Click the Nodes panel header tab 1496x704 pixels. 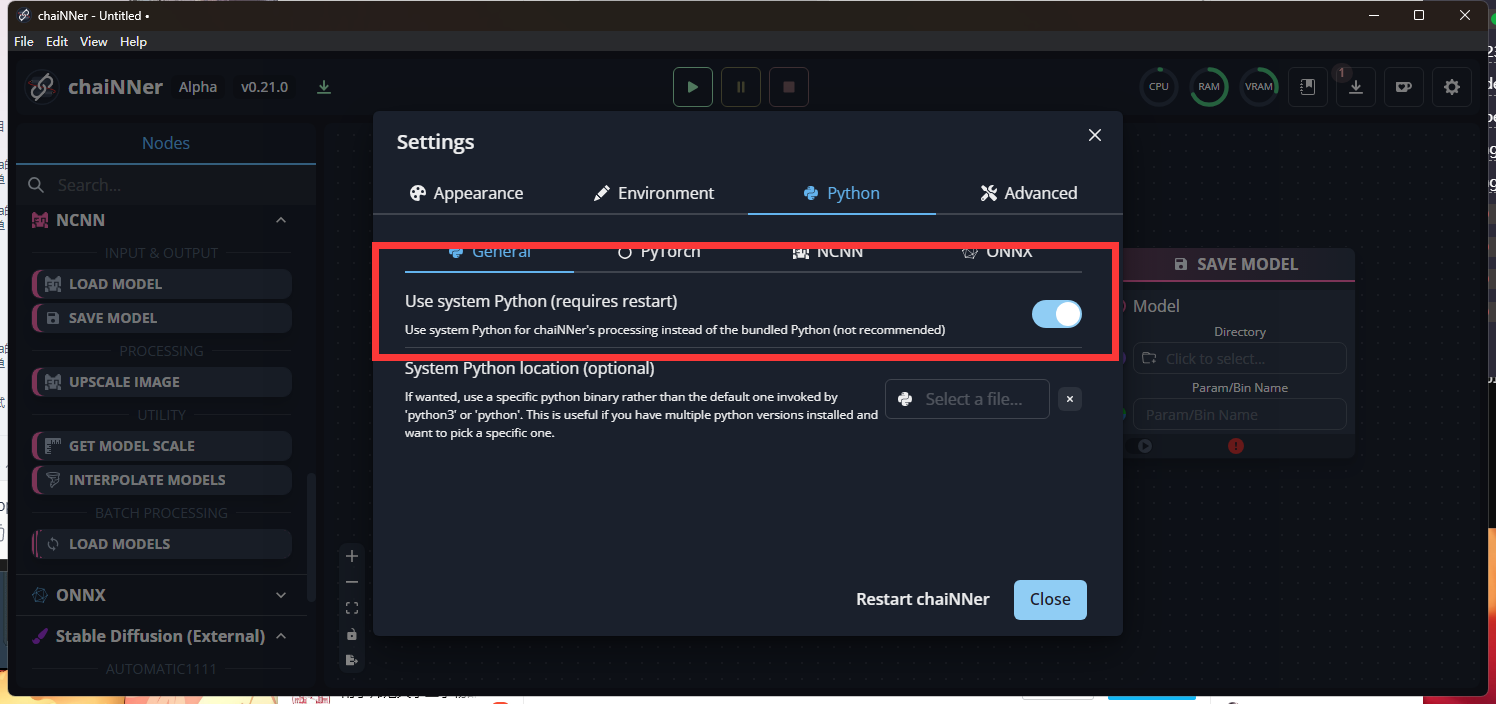[x=166, y=143]
